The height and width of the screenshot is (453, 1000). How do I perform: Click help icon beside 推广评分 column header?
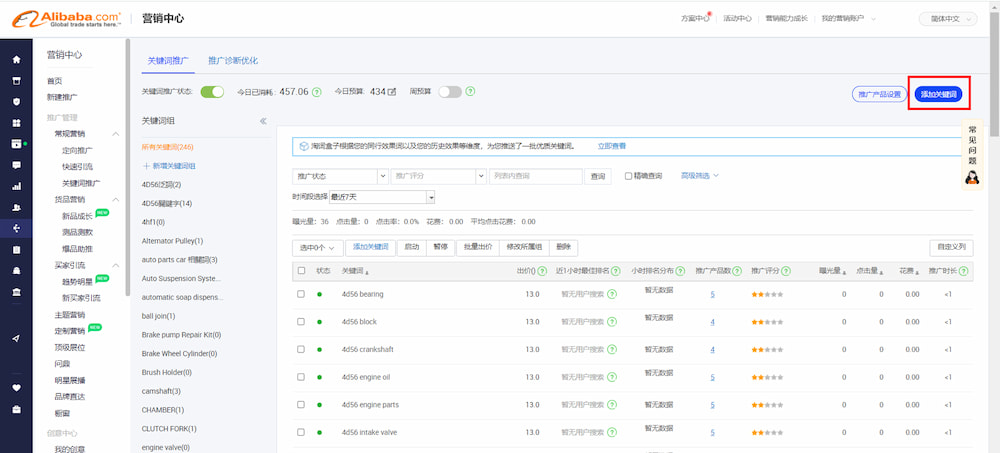(x=786, y=271)
